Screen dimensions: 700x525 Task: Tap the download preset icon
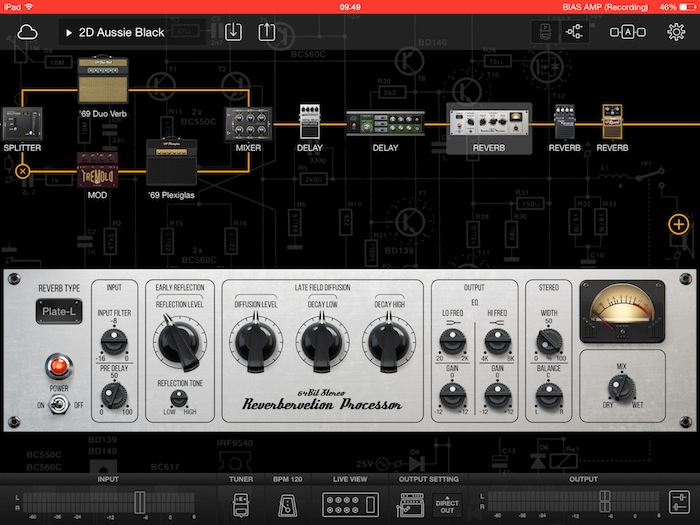pos(232,32)
